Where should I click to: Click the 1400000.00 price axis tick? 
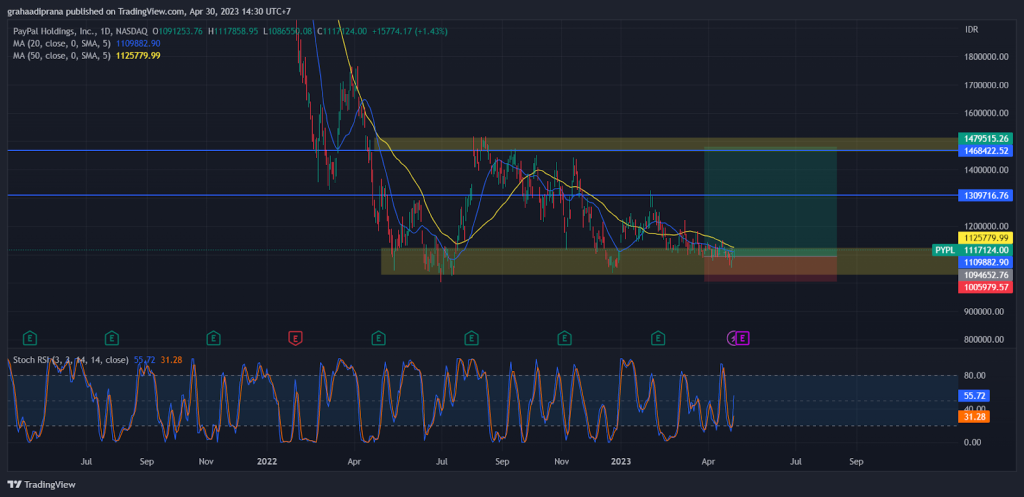pyautogui.click(x=985, y=170)
